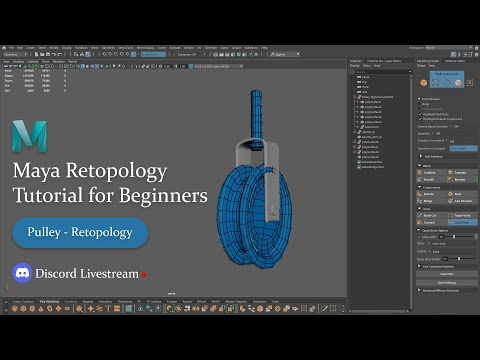
Task: Open Camera Based Selection dropdown
Action: click(x=451, y=126)
